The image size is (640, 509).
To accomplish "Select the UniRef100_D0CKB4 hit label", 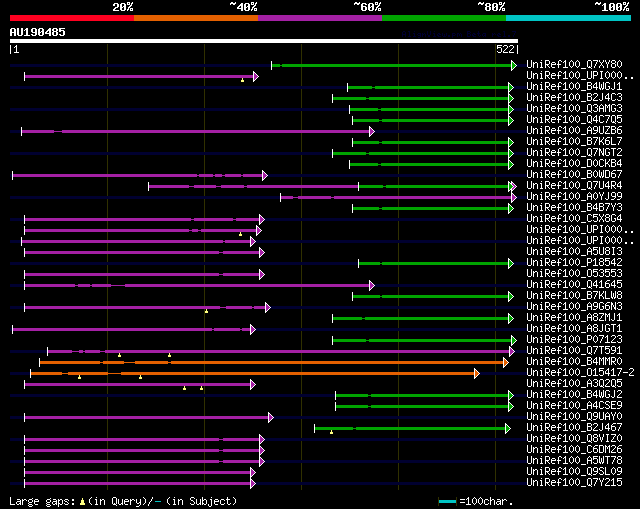I will click(574, 164).
